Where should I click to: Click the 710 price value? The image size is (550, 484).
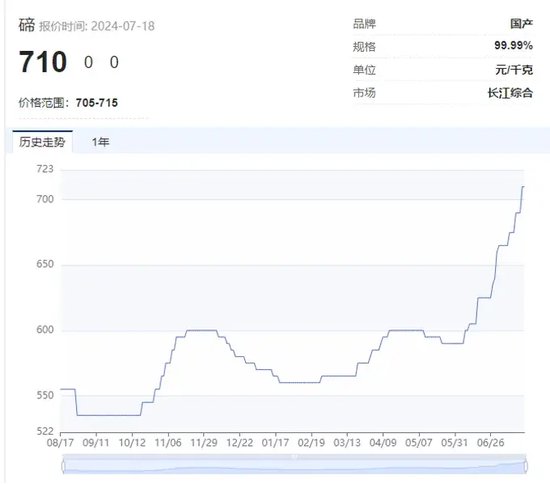point(43,62)
